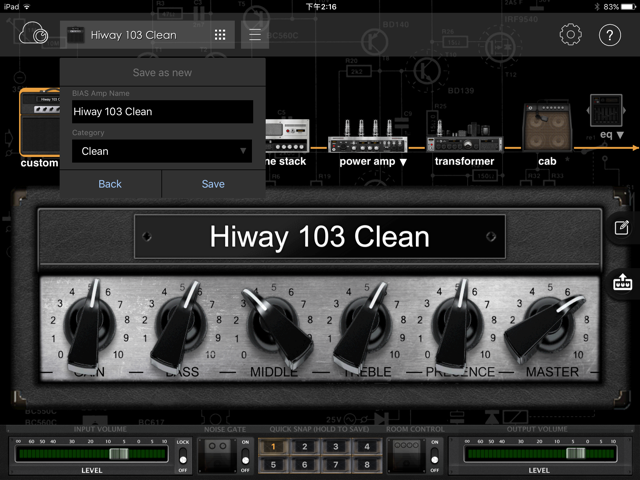Click the Back button
Image resolution: width=640 pixels, height=480 pixels.
[x=110, y=184]
